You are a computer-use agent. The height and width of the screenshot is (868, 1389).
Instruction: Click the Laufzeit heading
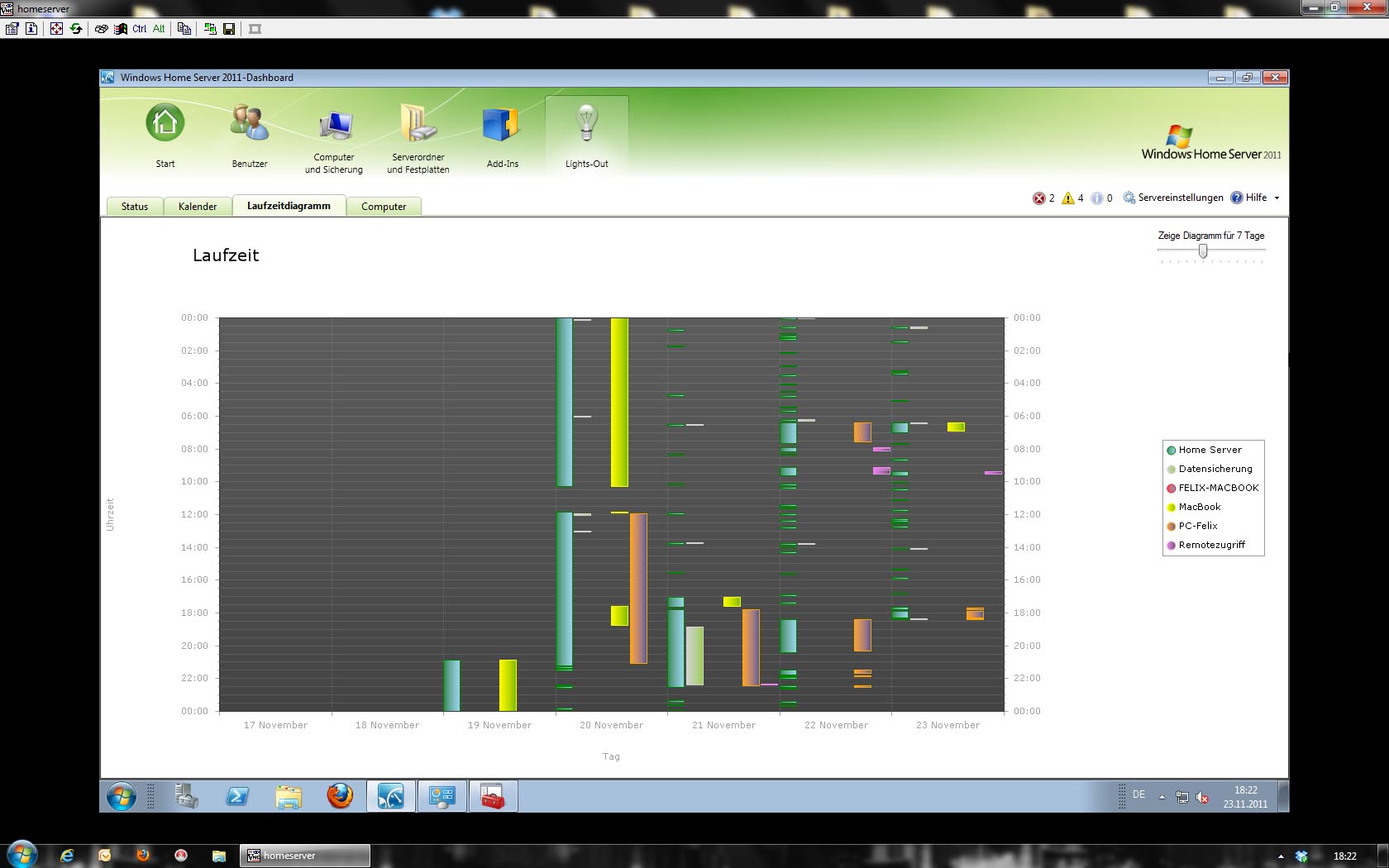[x=226, y=255]
